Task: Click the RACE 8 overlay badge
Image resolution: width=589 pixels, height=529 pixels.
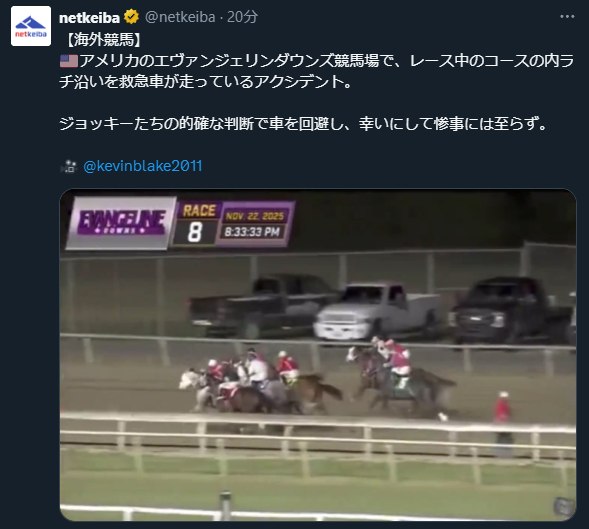Action: pos(197,223)
